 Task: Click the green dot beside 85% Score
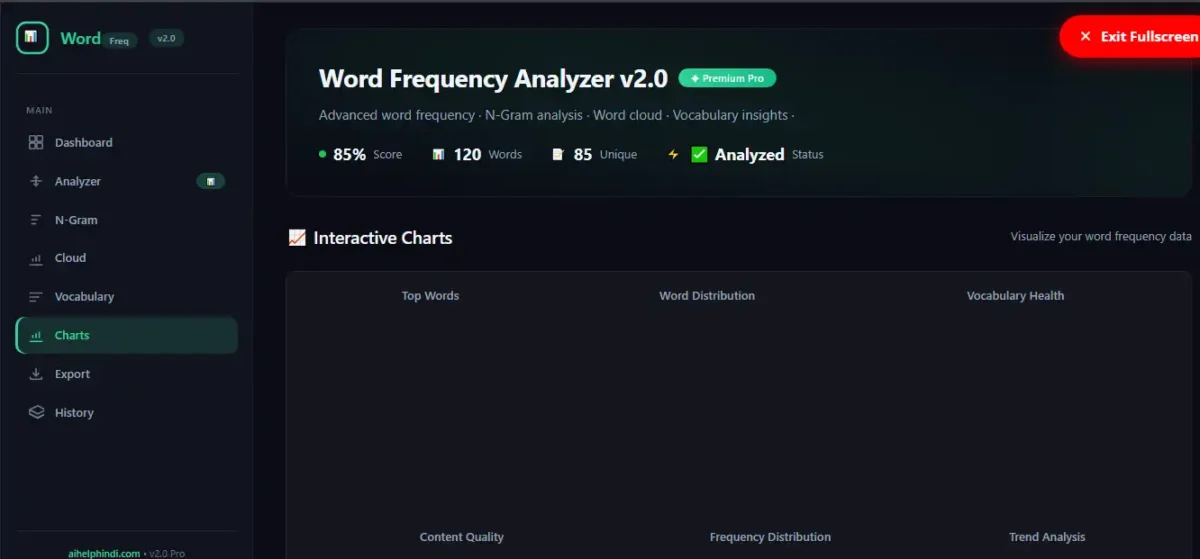click(x=322, y=155)
